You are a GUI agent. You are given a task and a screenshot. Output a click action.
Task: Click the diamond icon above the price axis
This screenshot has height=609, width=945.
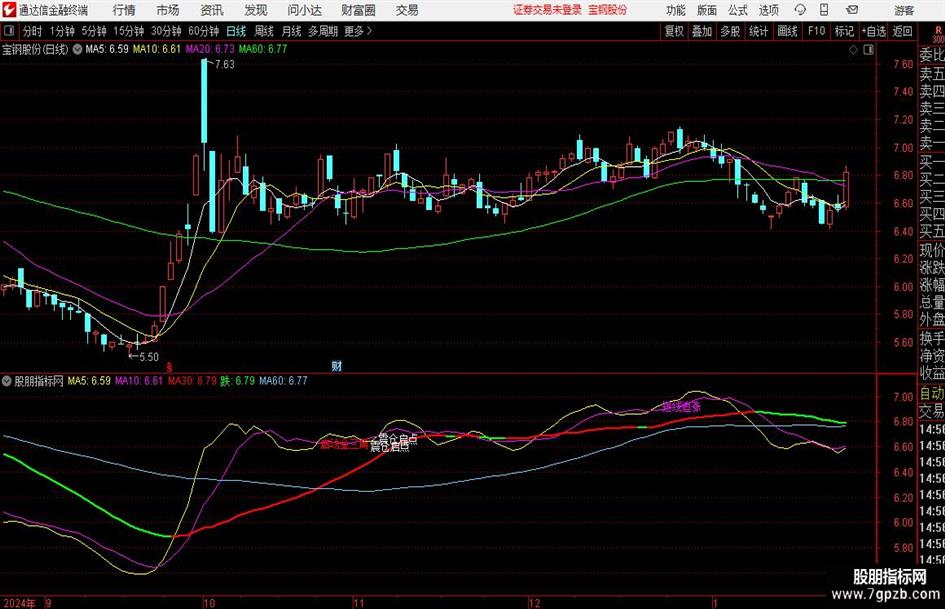pyautogui.click(x=853, y=50)
